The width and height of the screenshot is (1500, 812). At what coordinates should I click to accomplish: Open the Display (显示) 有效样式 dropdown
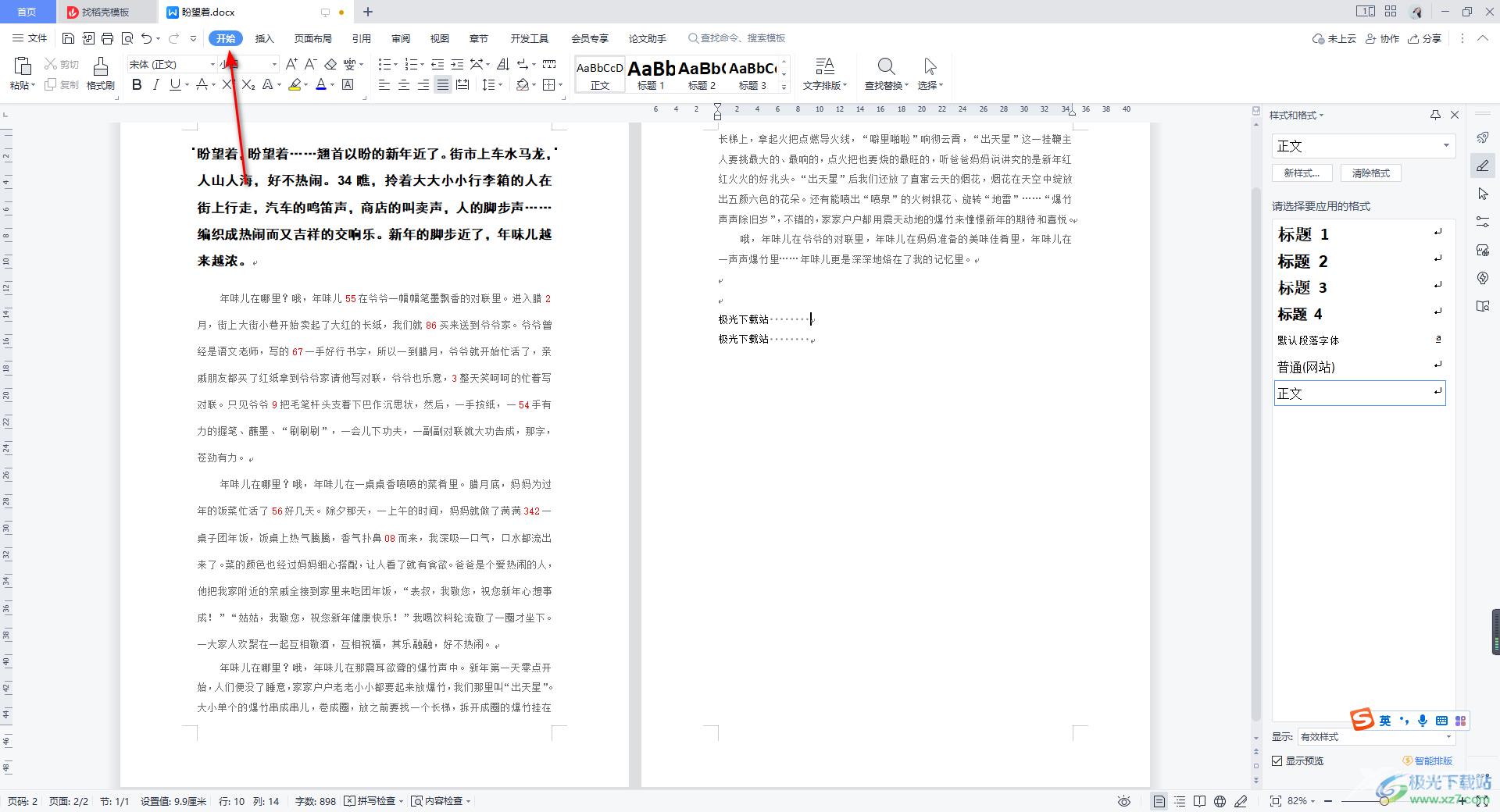click(x=1376, y=736)
